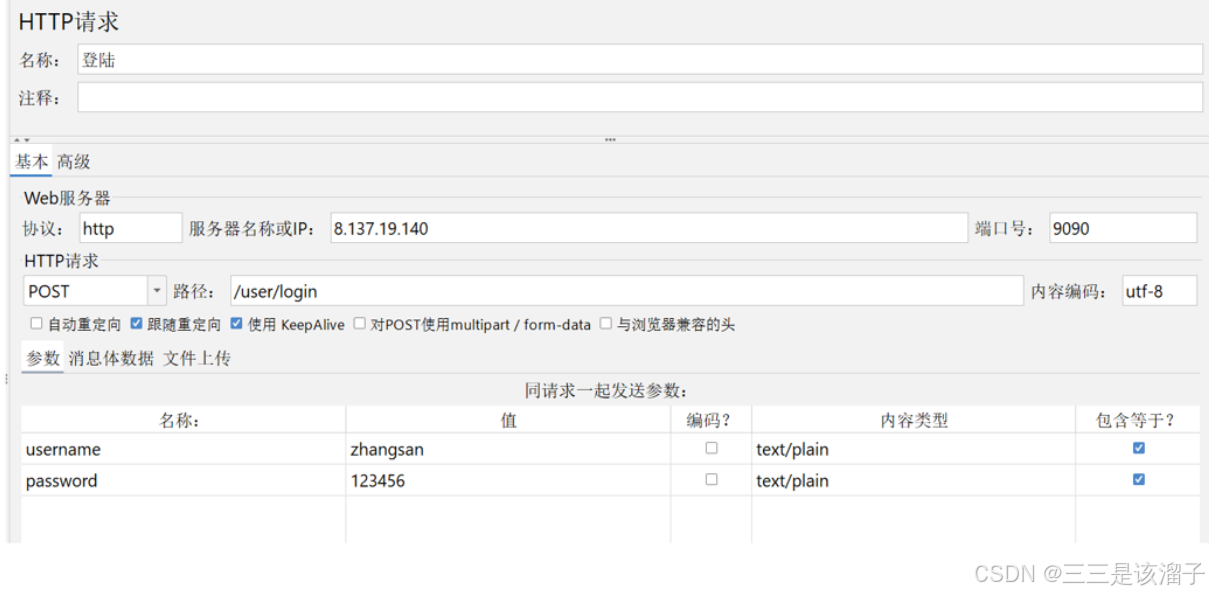Tick the 编码 checkbox for password row

711,480
